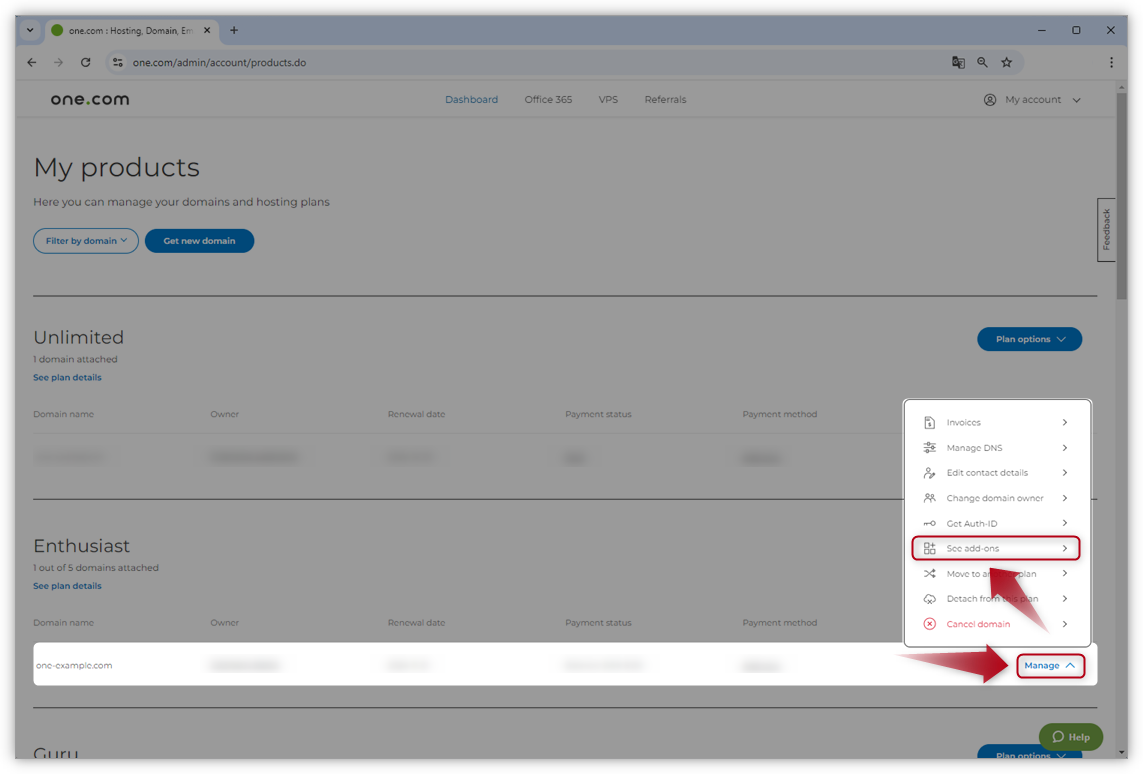Screen dimensions: 1143x774
Task: Open the Filter by domain dropdown
Action: pos(86,241)
